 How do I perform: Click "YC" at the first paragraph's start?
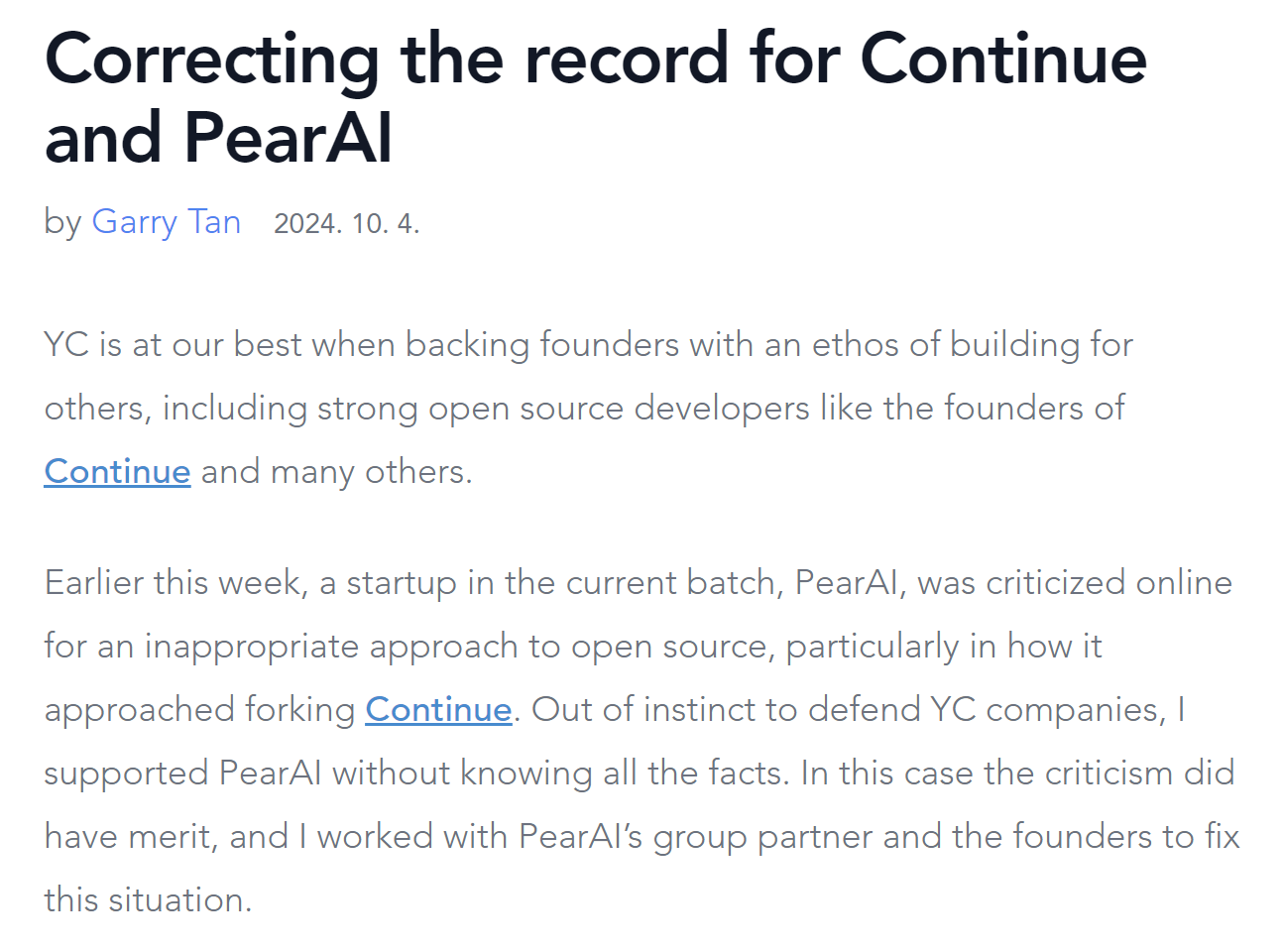(66, 344)
